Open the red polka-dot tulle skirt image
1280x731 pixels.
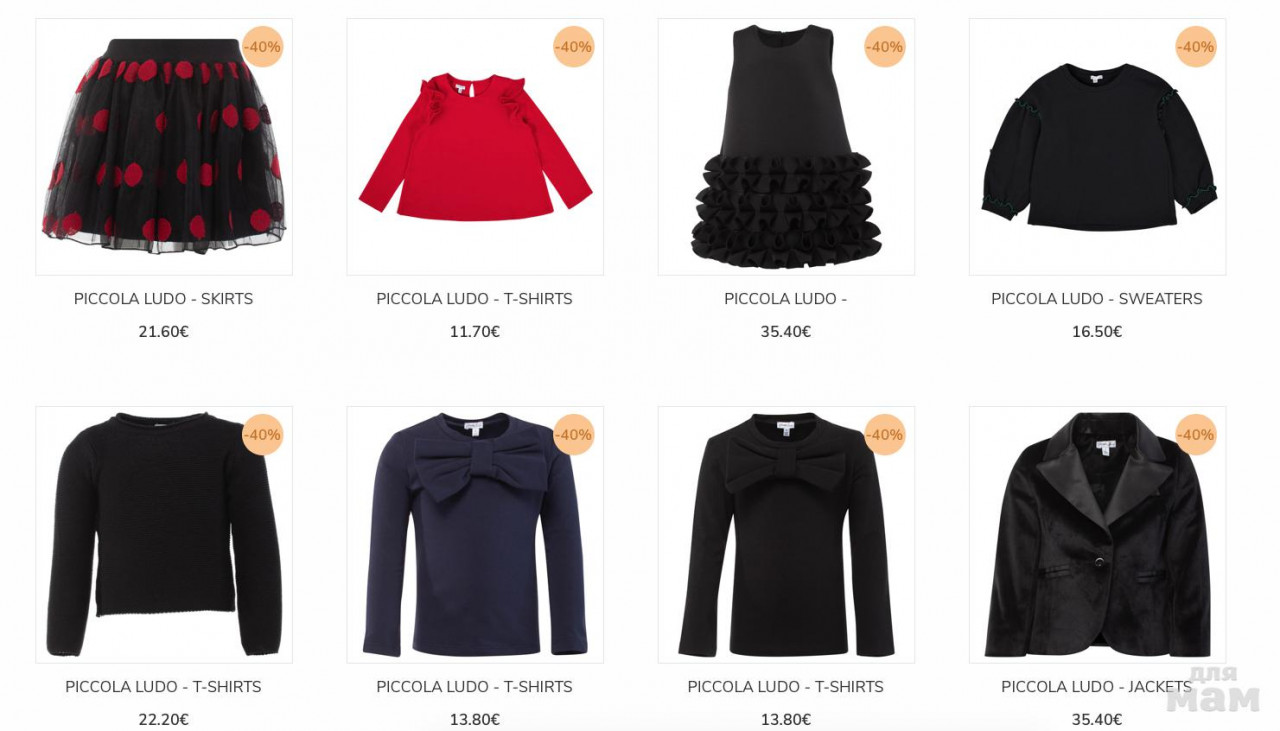pyautogui.click(x=164, y=147)
